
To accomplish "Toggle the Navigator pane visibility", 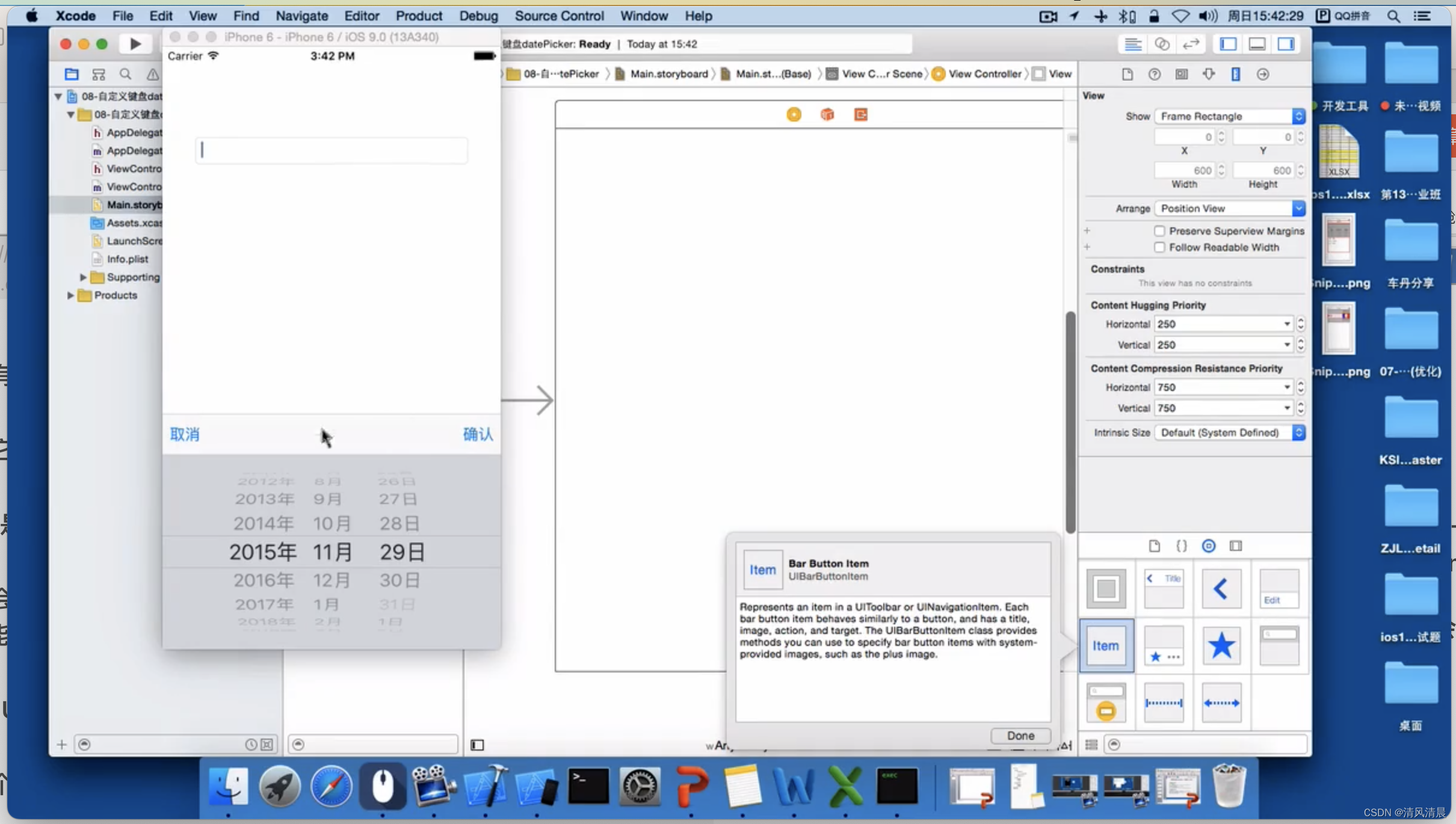I will tap(1228, 44).
